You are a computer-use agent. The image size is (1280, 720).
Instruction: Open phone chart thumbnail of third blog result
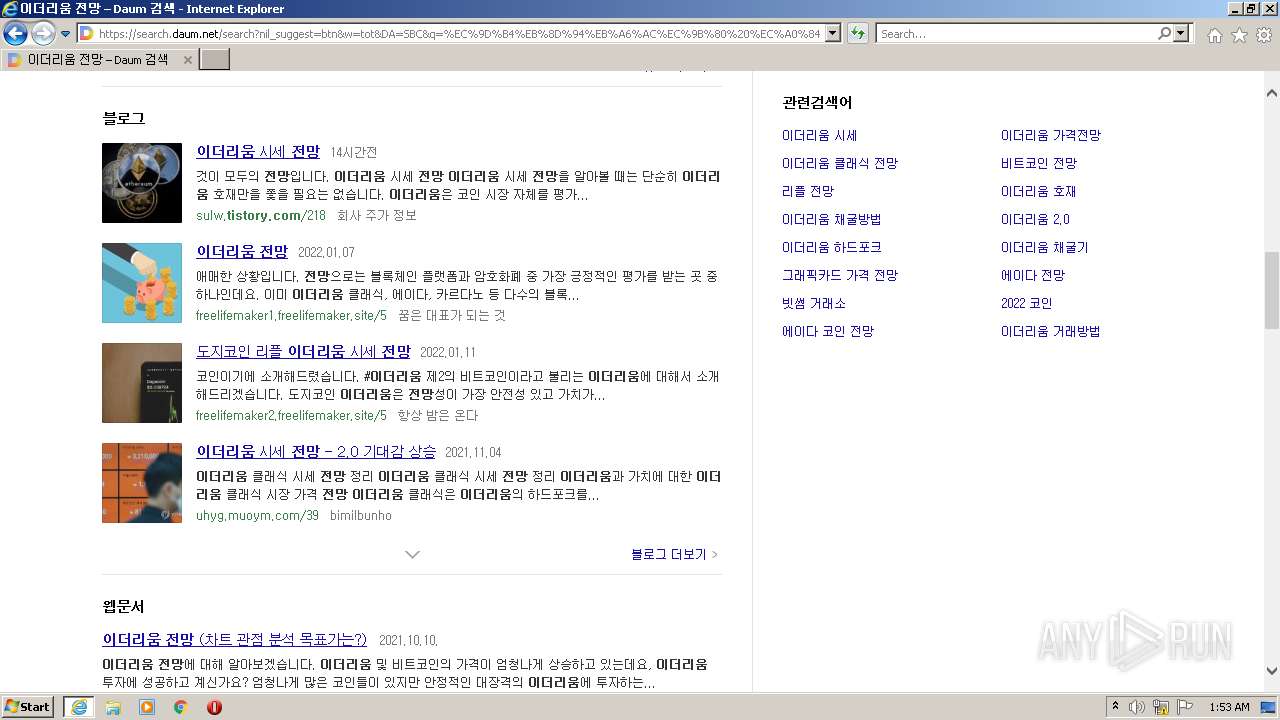tap(142, 383)
